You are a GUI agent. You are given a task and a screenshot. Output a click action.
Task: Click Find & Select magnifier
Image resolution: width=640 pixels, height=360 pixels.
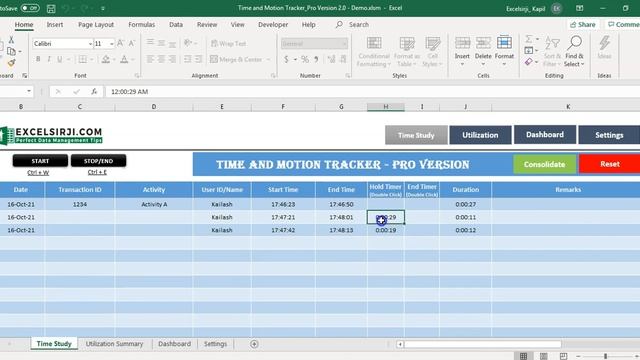[x=574, y=43]
